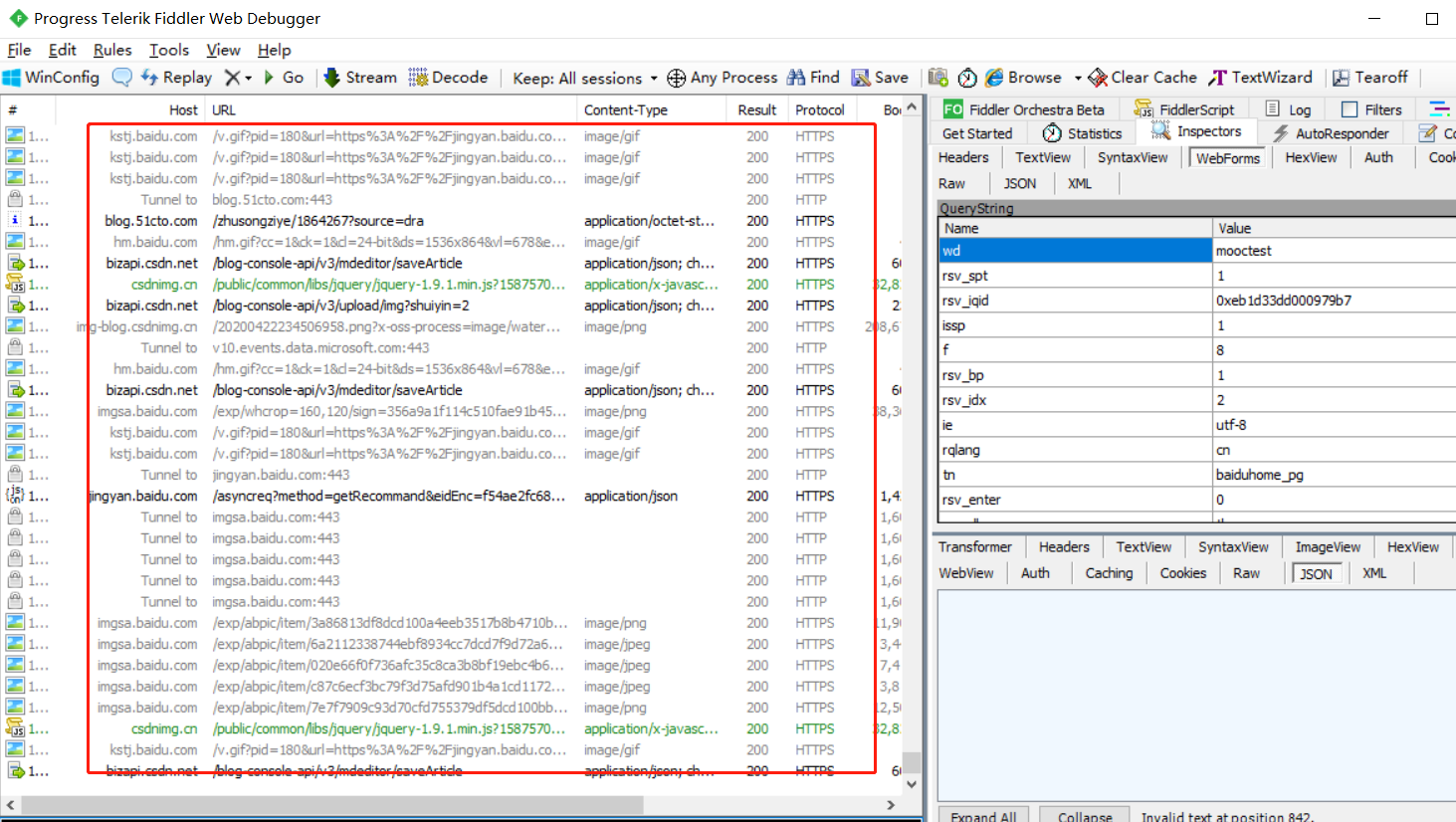The image size is (1456, 822).
Task: Click Any Process target picker
Action: click(723, 78)
